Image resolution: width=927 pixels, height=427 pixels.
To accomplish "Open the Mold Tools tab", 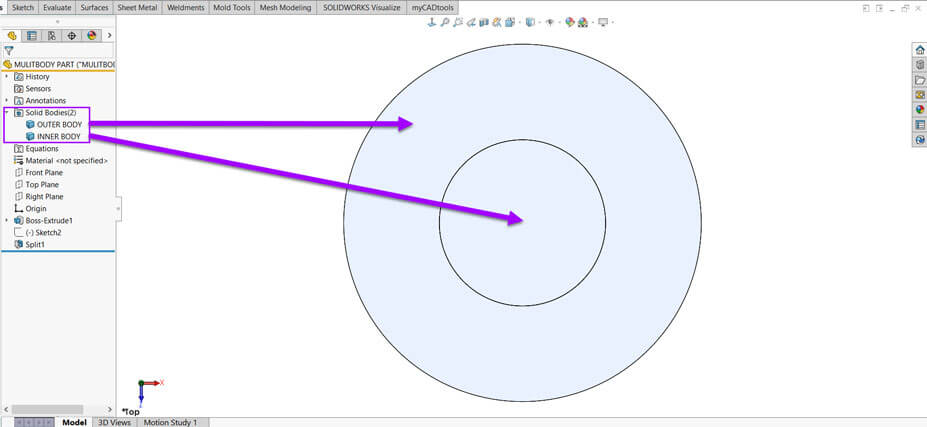I will coord(232,8).
